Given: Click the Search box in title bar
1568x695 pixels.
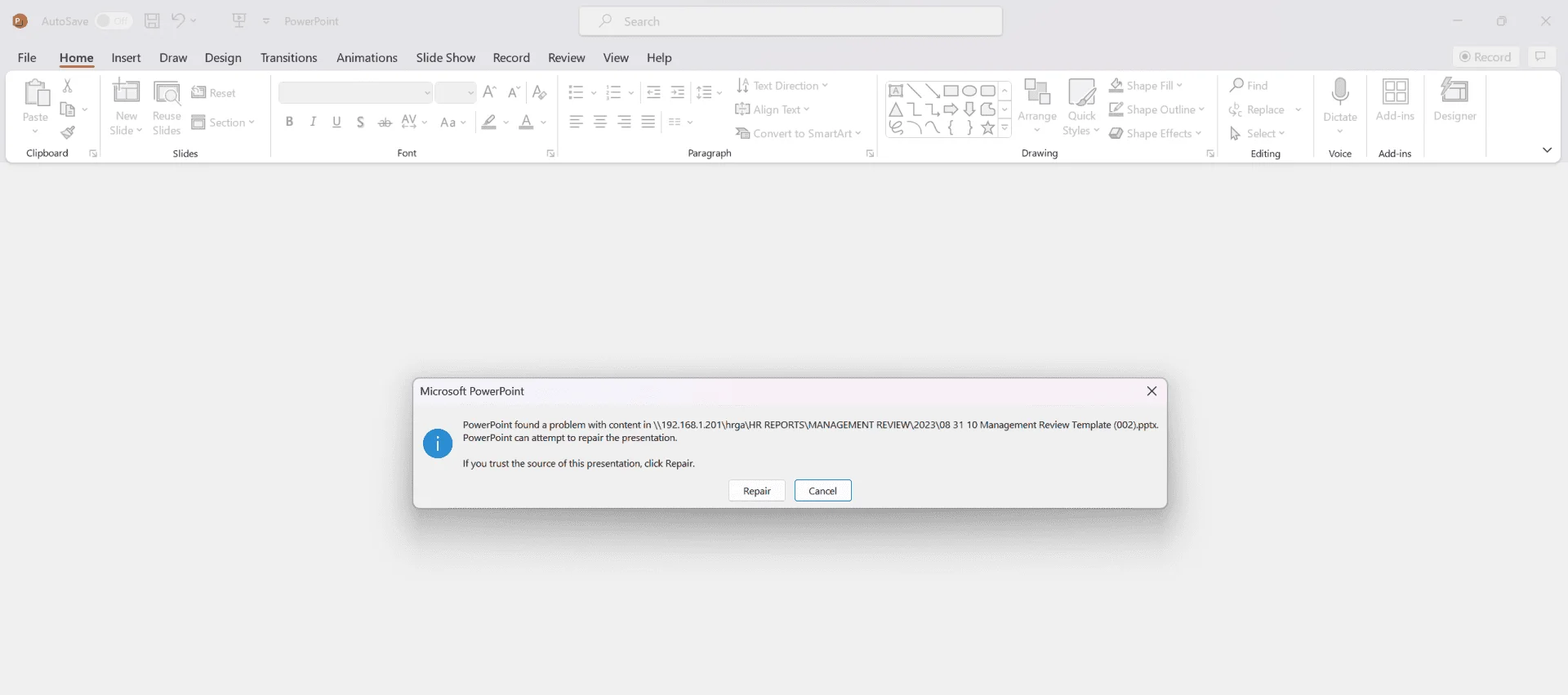Looking at the screenshot, I should pos(791,21).
